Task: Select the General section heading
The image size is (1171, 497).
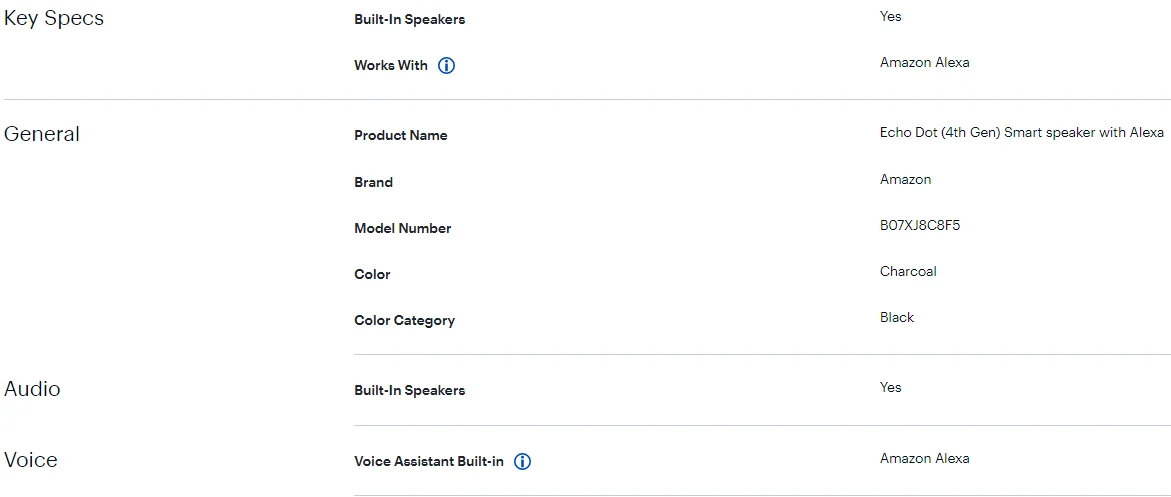Action: click(x=42, y=134)
